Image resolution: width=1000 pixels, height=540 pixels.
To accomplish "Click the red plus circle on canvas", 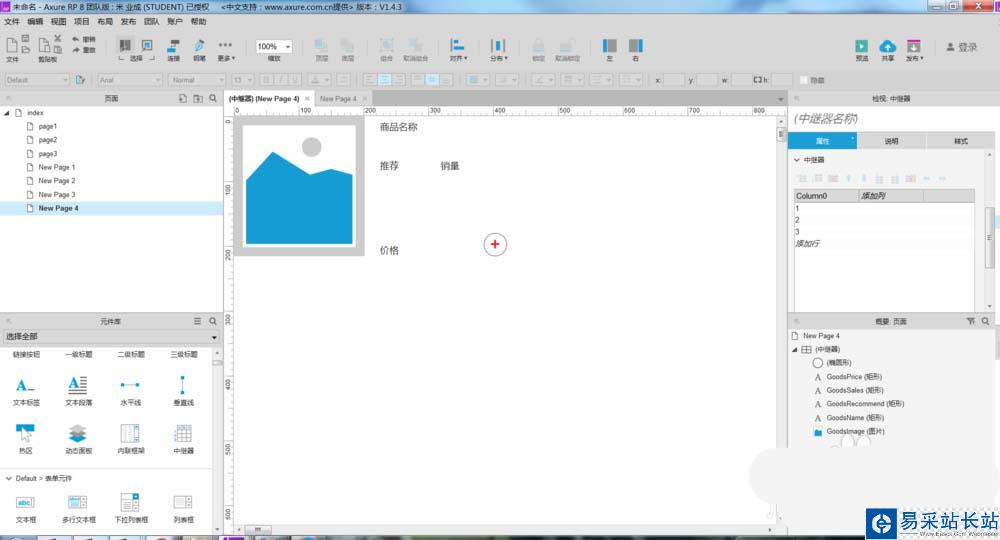I will tap(495, 244).
